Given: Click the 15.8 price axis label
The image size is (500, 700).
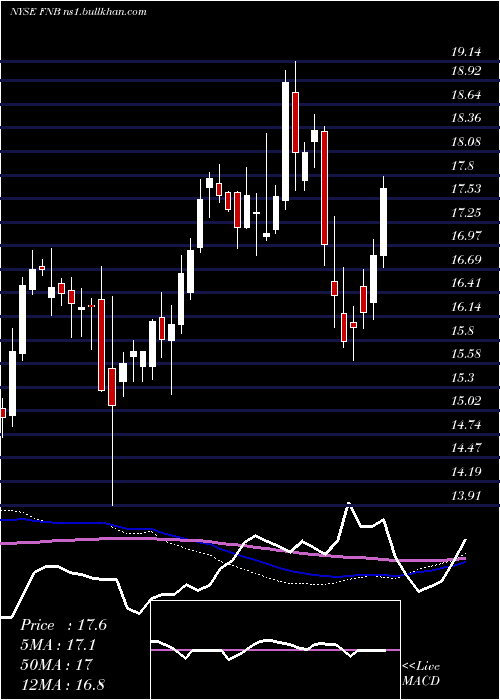Looking at the screenshot, I should (462, 331).
